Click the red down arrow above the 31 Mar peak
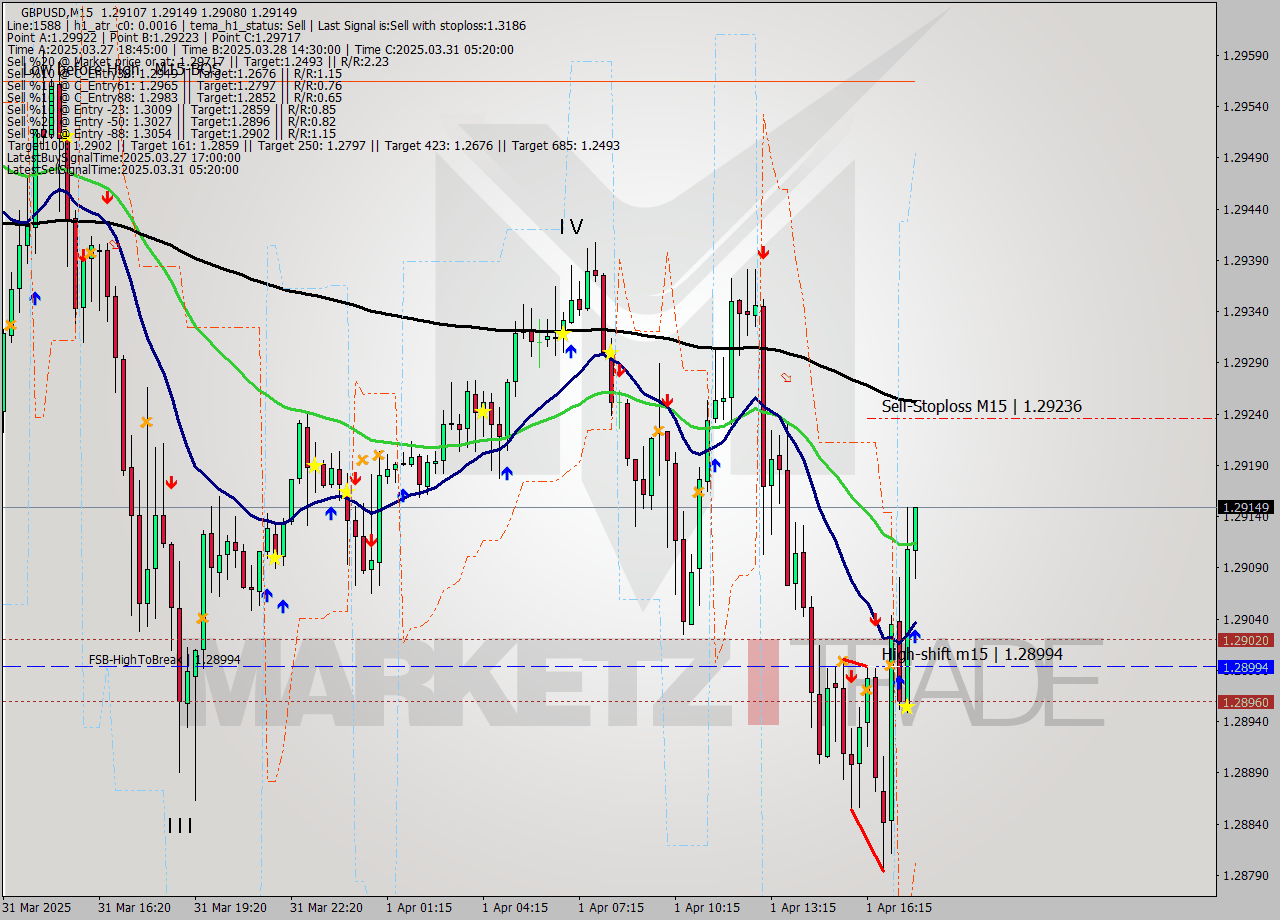This screenshot has width=1280, height=920. pos(108,197)
